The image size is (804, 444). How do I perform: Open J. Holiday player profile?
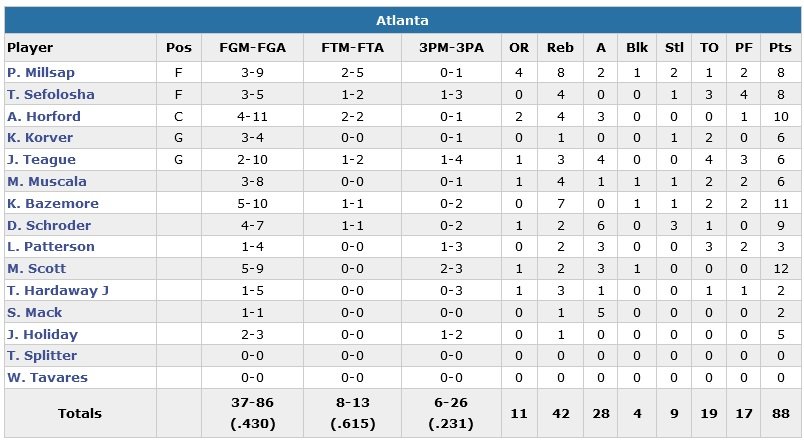tap(42, 335)
